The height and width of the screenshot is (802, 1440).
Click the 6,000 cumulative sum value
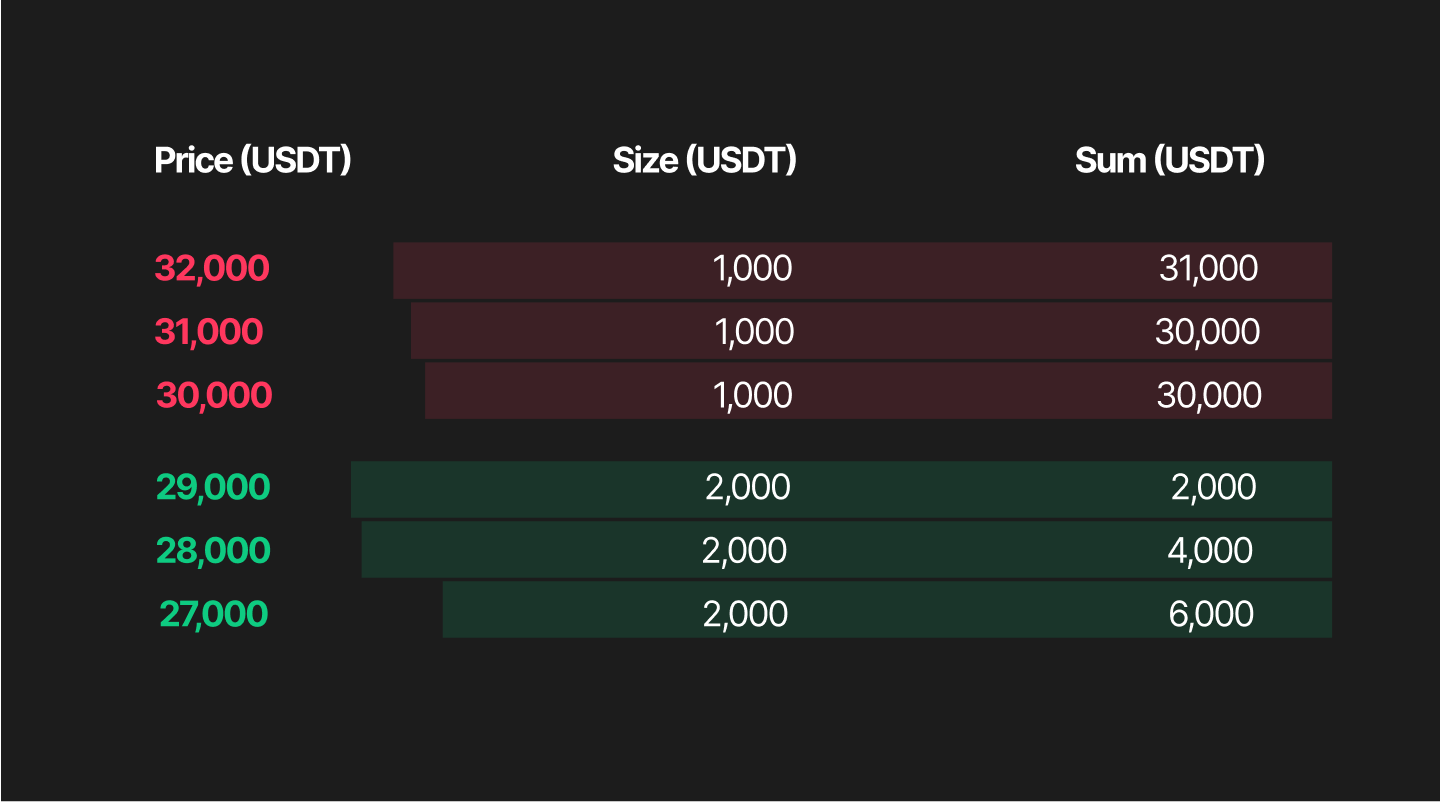tap(1211, 614)
